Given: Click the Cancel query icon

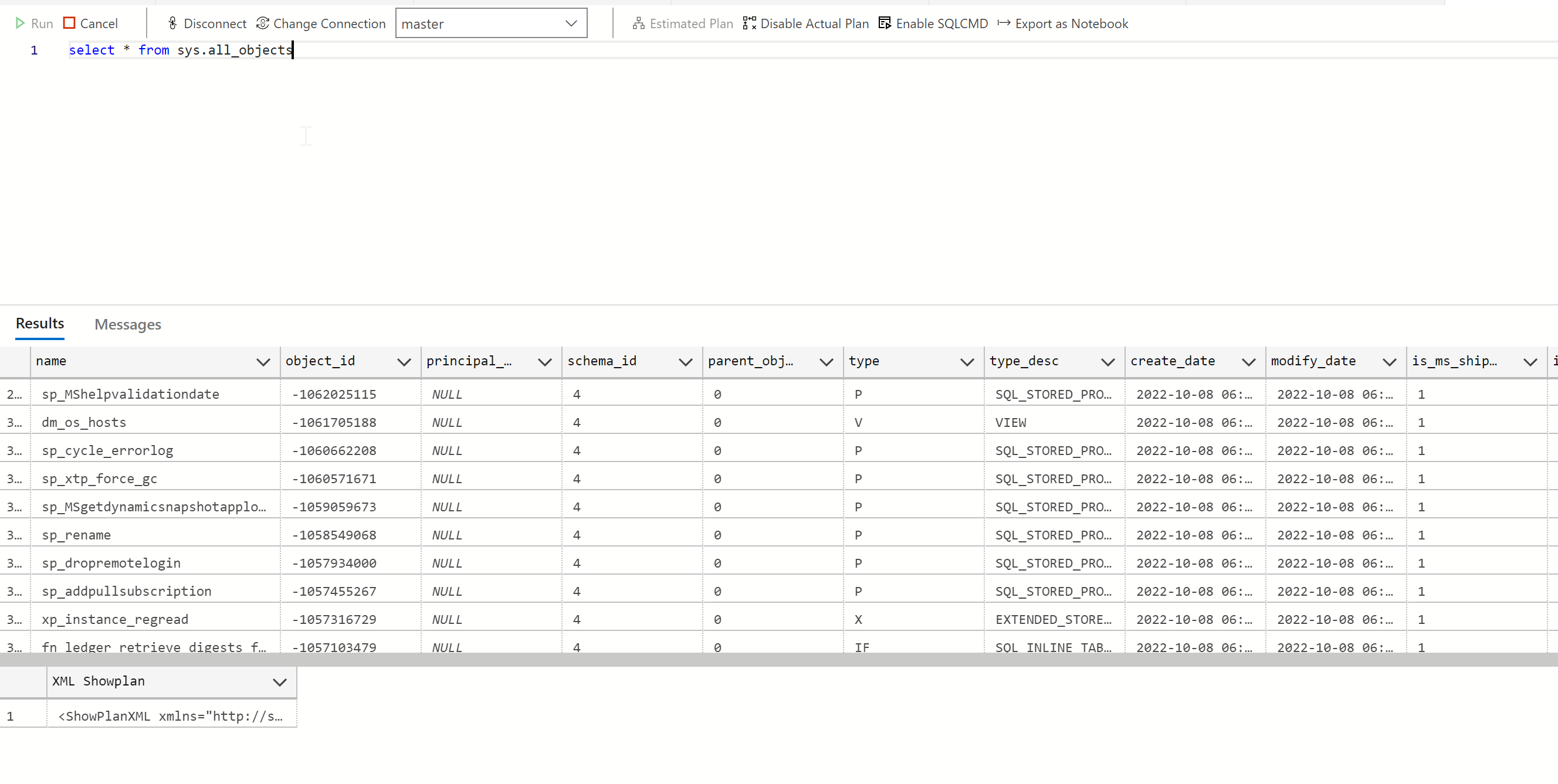Looking at the screenshot, I should pyautogui.click(x=69, y=23).
